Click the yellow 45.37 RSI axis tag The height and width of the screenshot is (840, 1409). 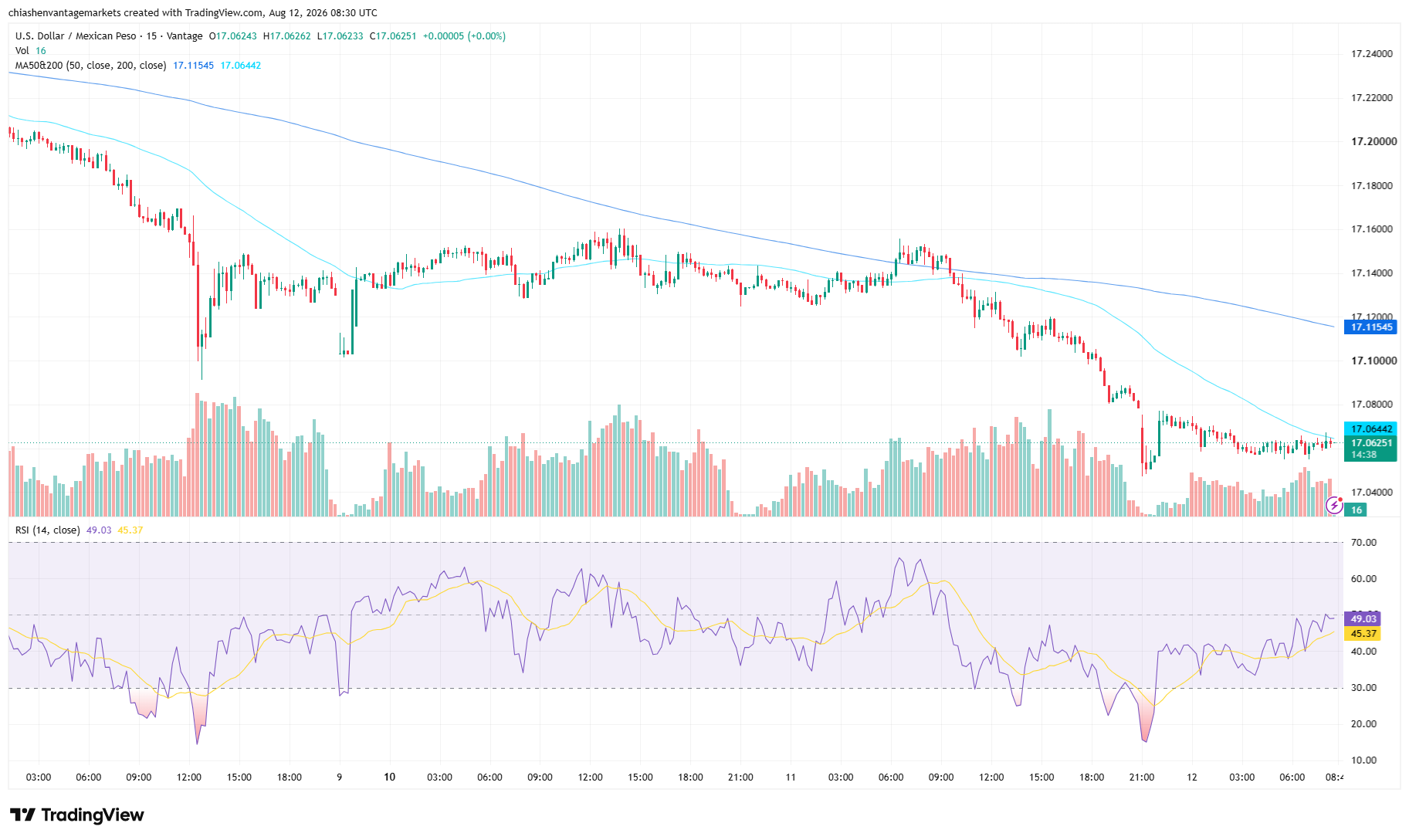1363,633
